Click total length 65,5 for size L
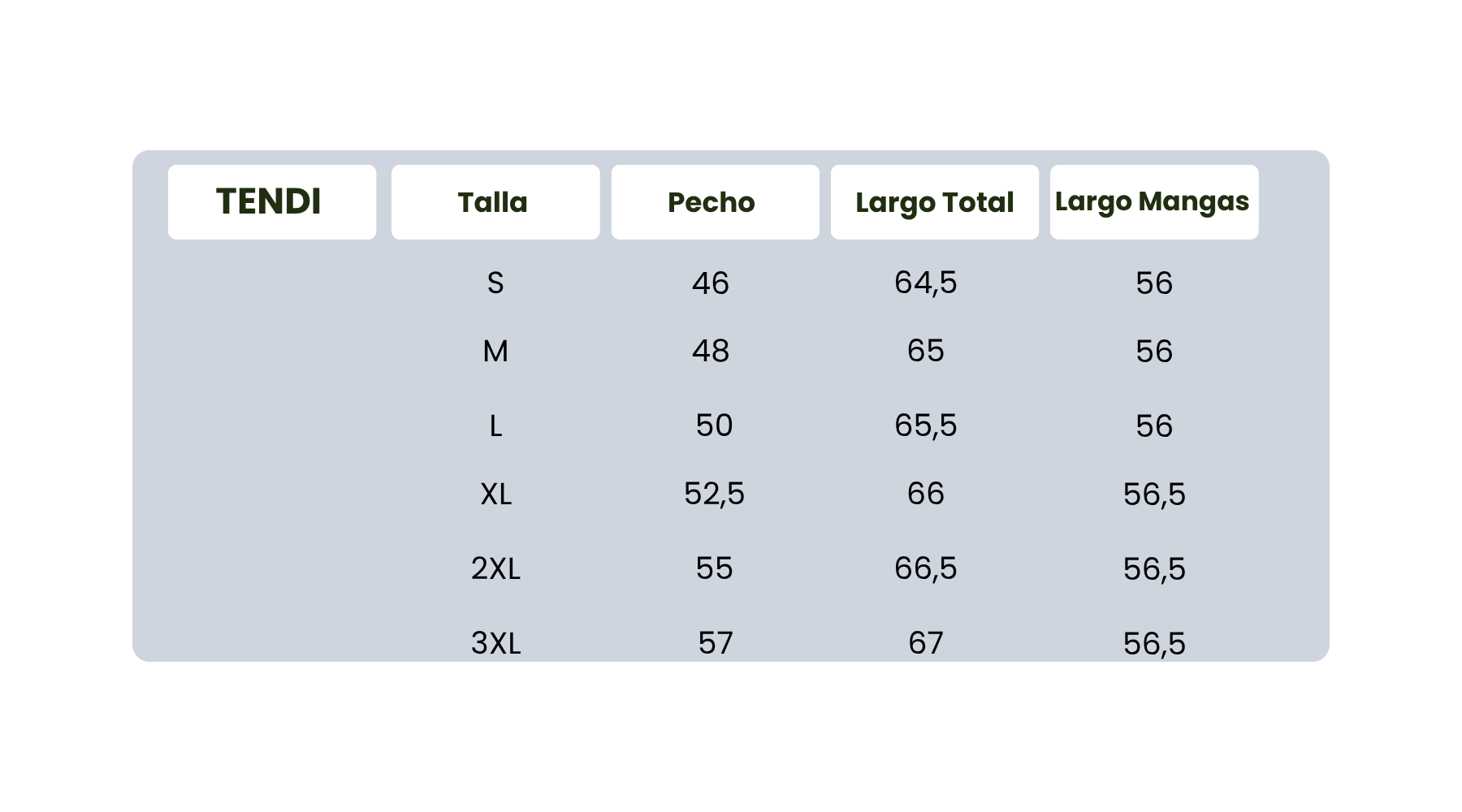 tap(925, 425)
